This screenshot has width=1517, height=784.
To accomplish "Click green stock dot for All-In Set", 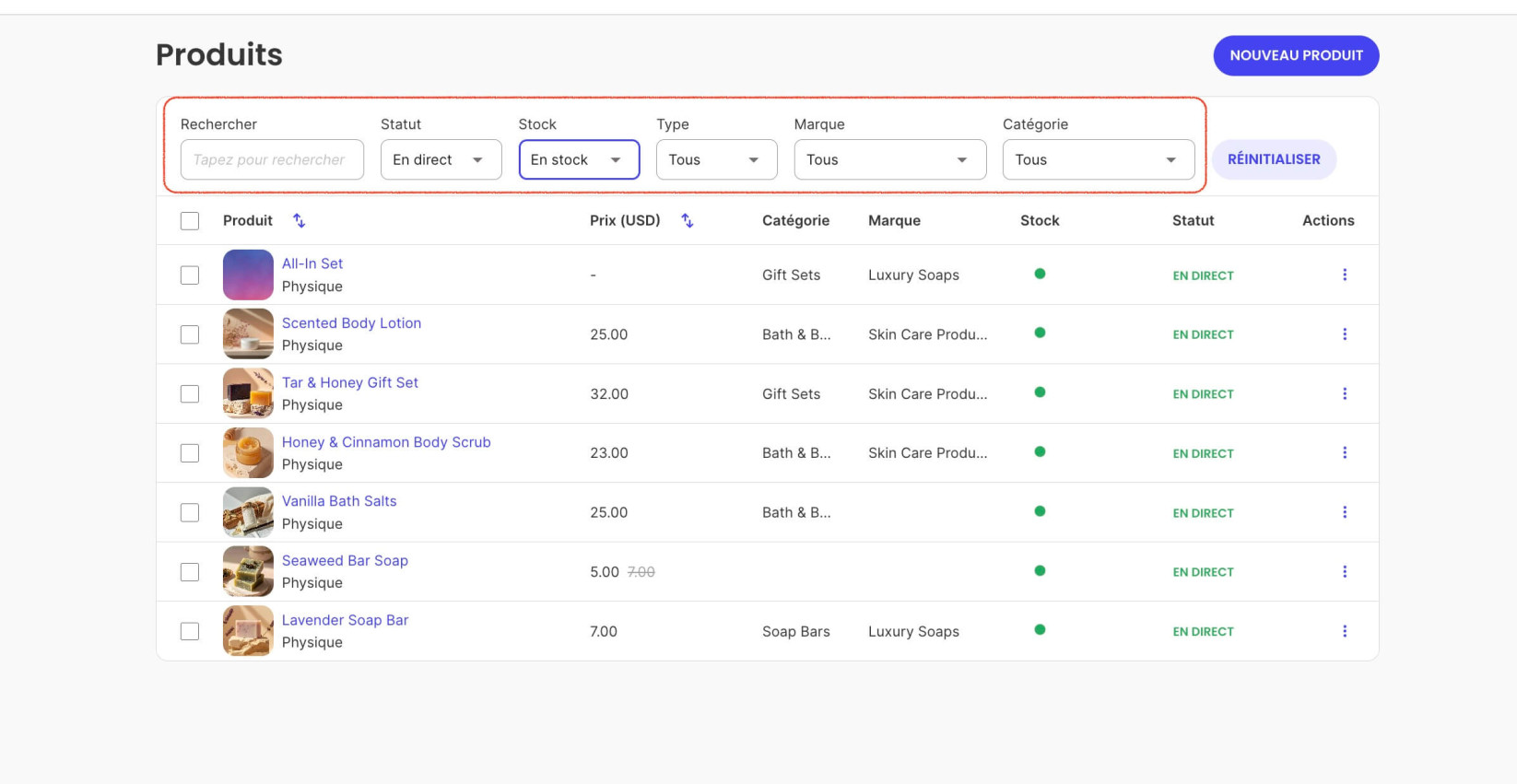I will pyautogui.click(x=1040, y=274).
